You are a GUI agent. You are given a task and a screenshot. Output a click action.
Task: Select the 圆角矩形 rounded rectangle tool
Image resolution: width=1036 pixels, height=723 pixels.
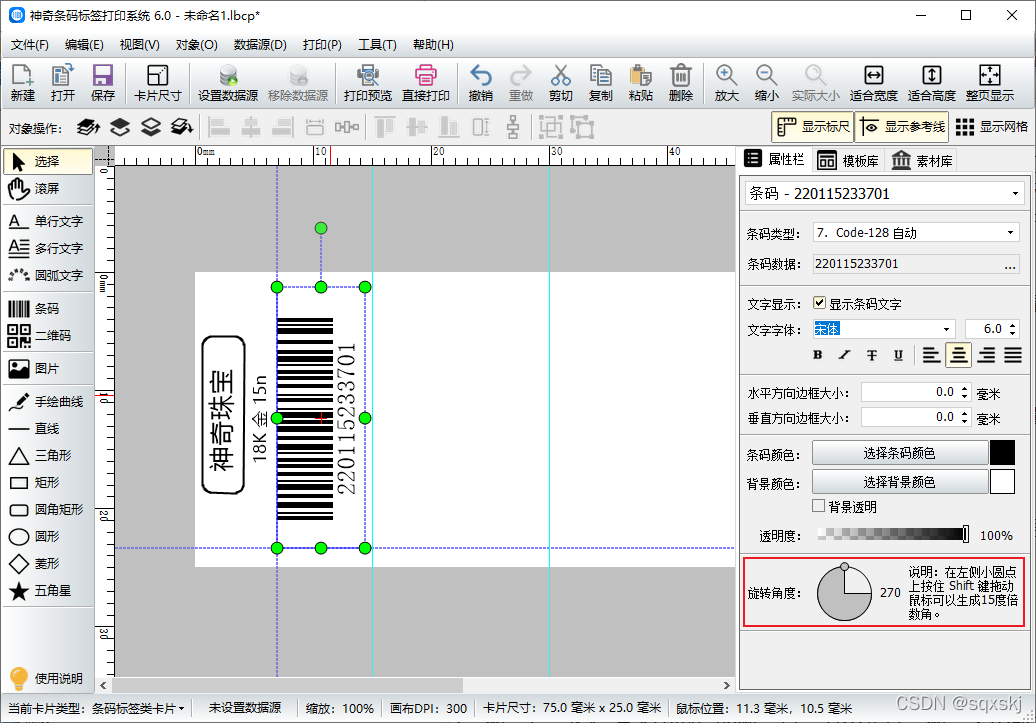48,510
